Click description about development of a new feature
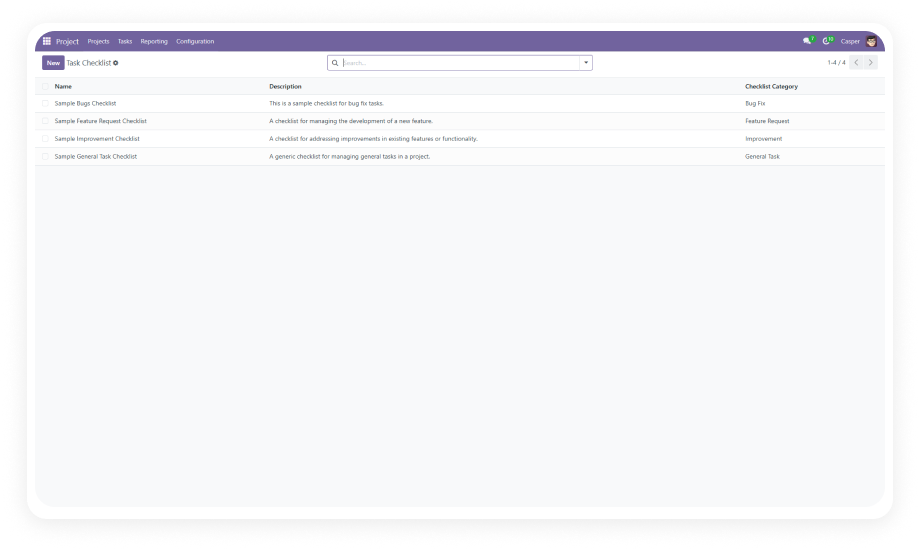Viewport: 920px width, 550px height. (351, 121)
